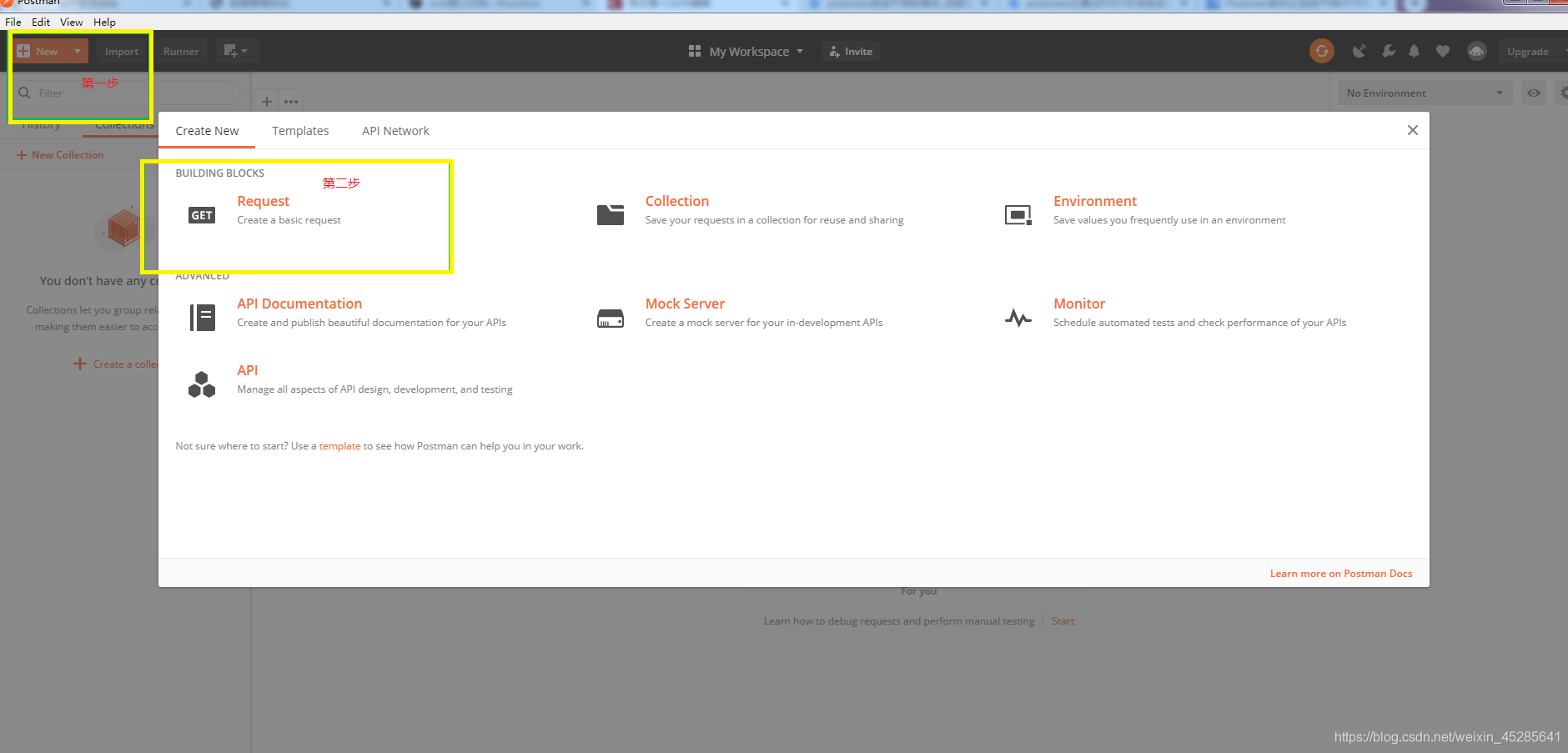Image resolution: width=1568 pixels, height=753 pixels.
Task: Click New Collection link in the sidebar
Action: 60,155
